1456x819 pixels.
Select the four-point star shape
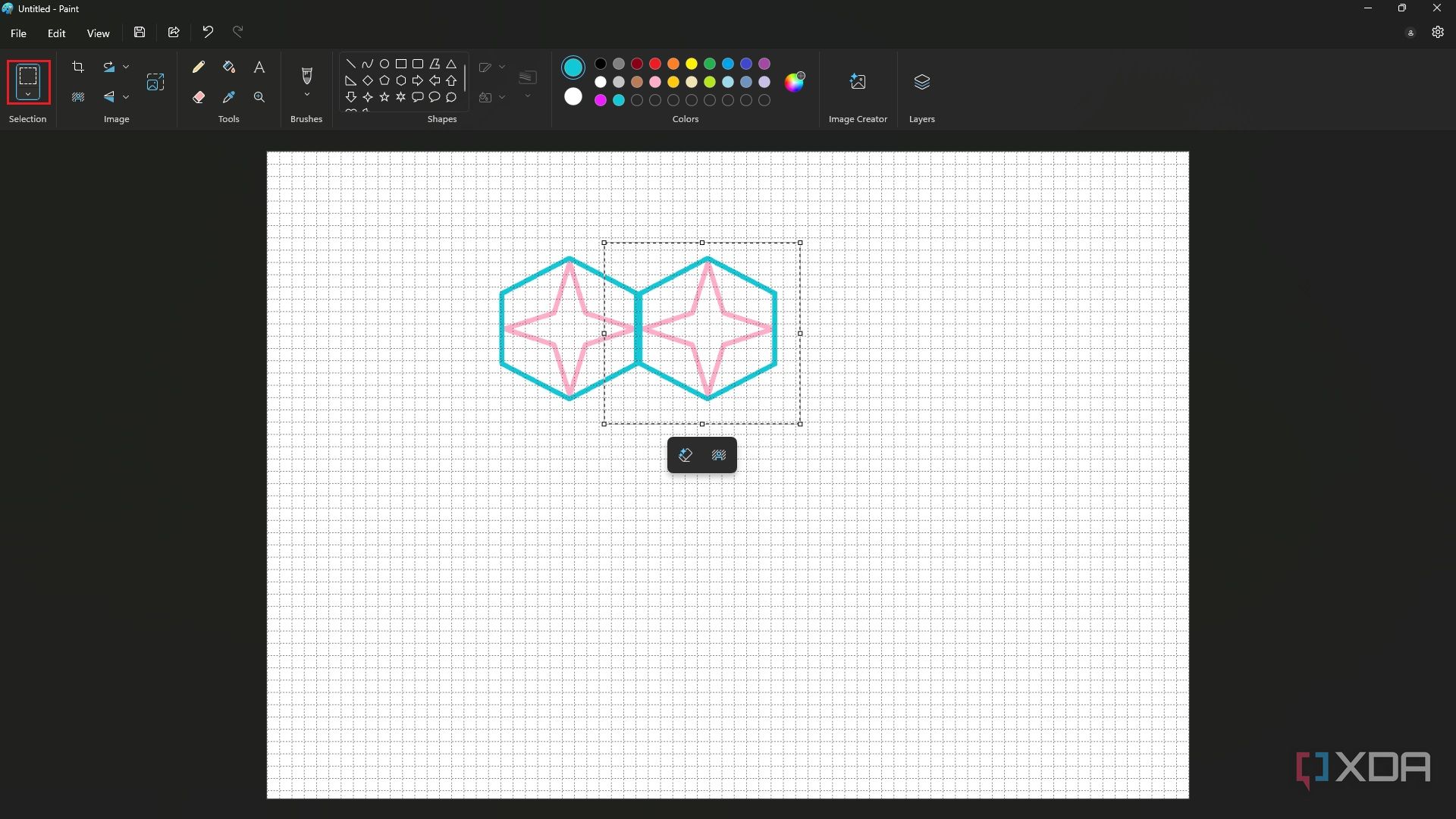click(368, 97)
